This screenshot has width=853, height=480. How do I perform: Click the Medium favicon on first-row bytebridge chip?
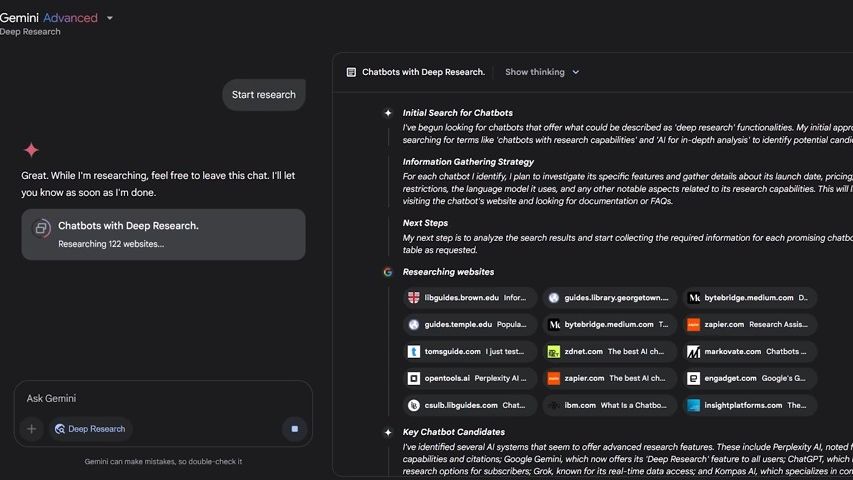tap(694, 298)
